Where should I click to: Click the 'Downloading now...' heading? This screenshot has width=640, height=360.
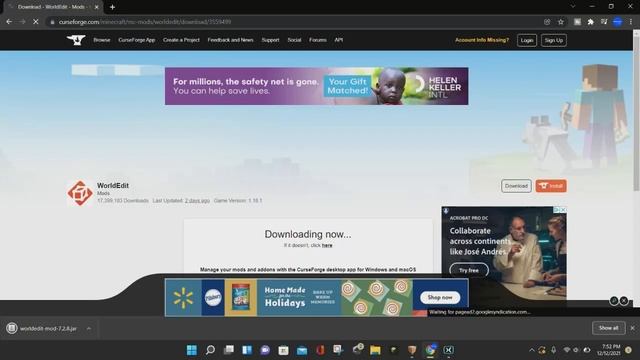[308, 234]
